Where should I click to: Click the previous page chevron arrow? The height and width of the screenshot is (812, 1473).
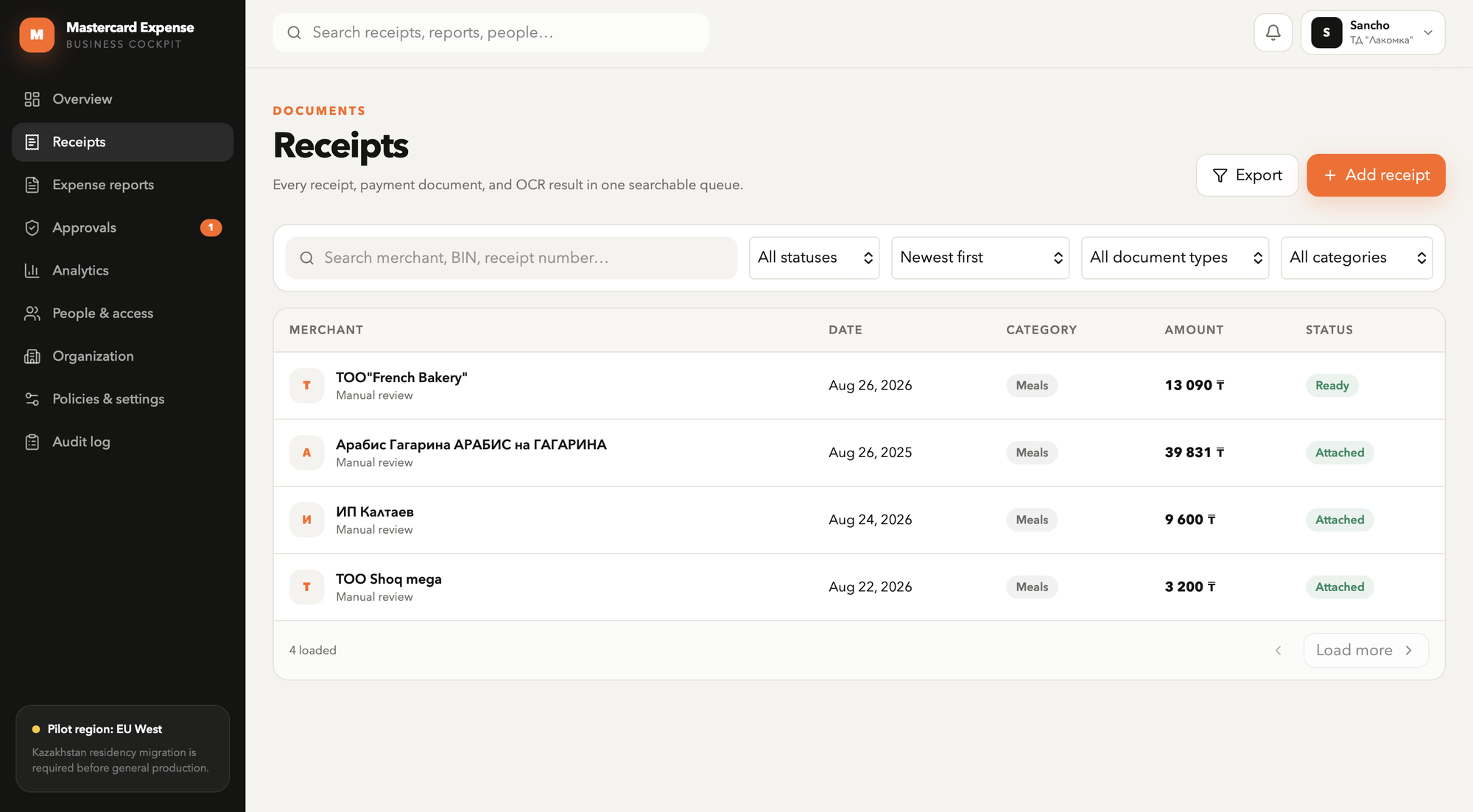click(1279, 650)
